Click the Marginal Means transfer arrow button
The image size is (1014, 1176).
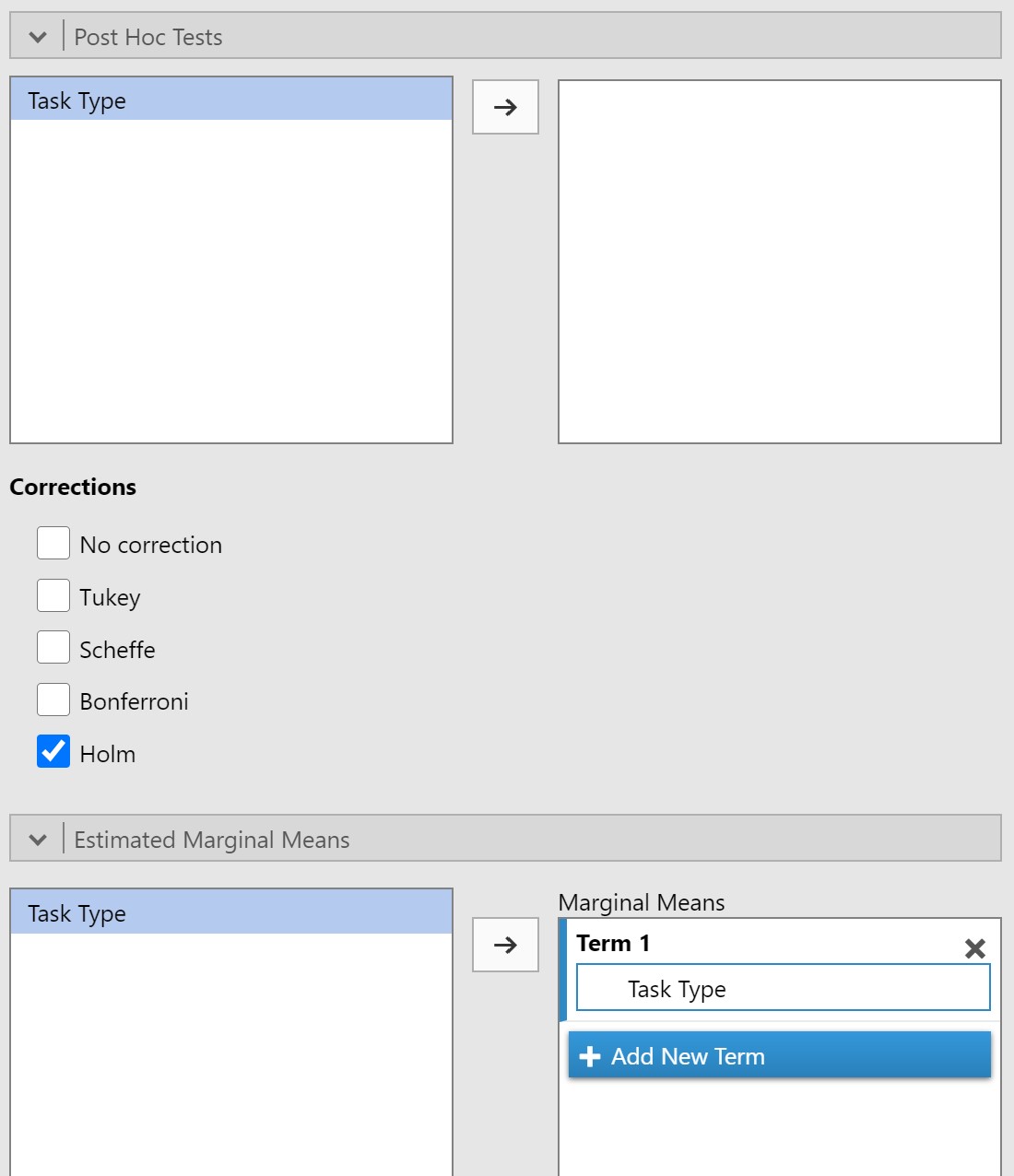coord(505,945)
